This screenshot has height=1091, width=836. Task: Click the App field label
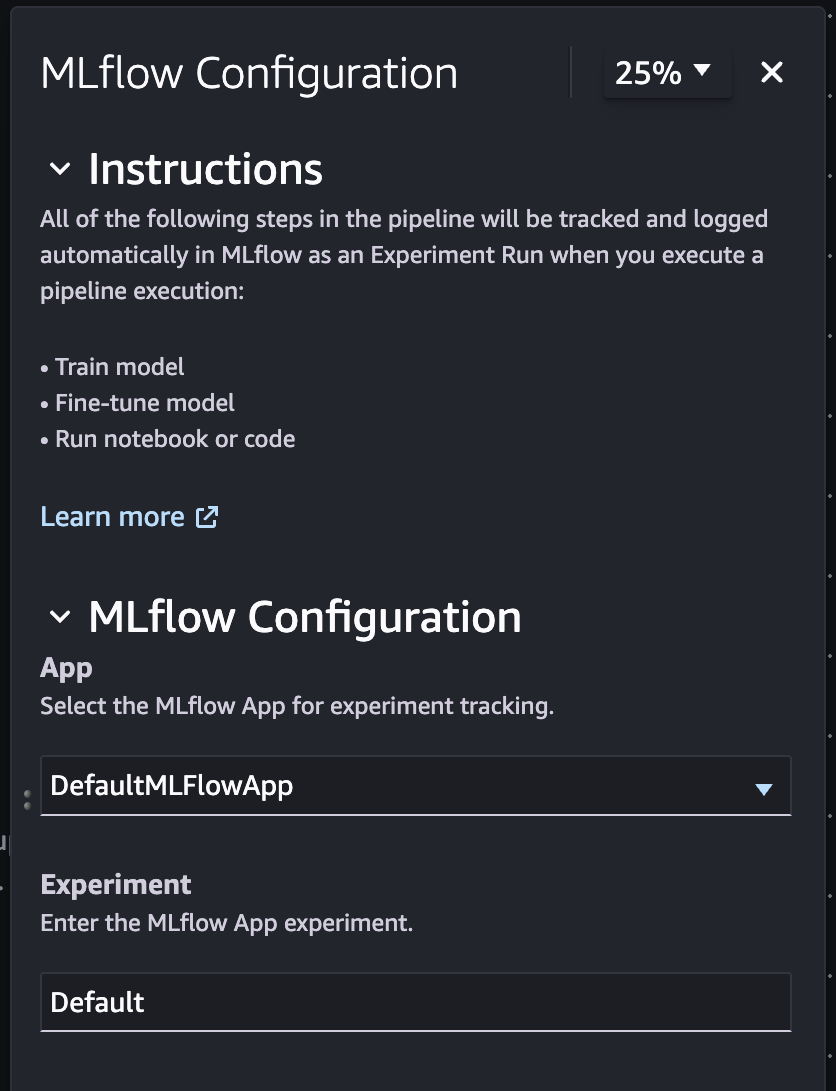point(64,667)
